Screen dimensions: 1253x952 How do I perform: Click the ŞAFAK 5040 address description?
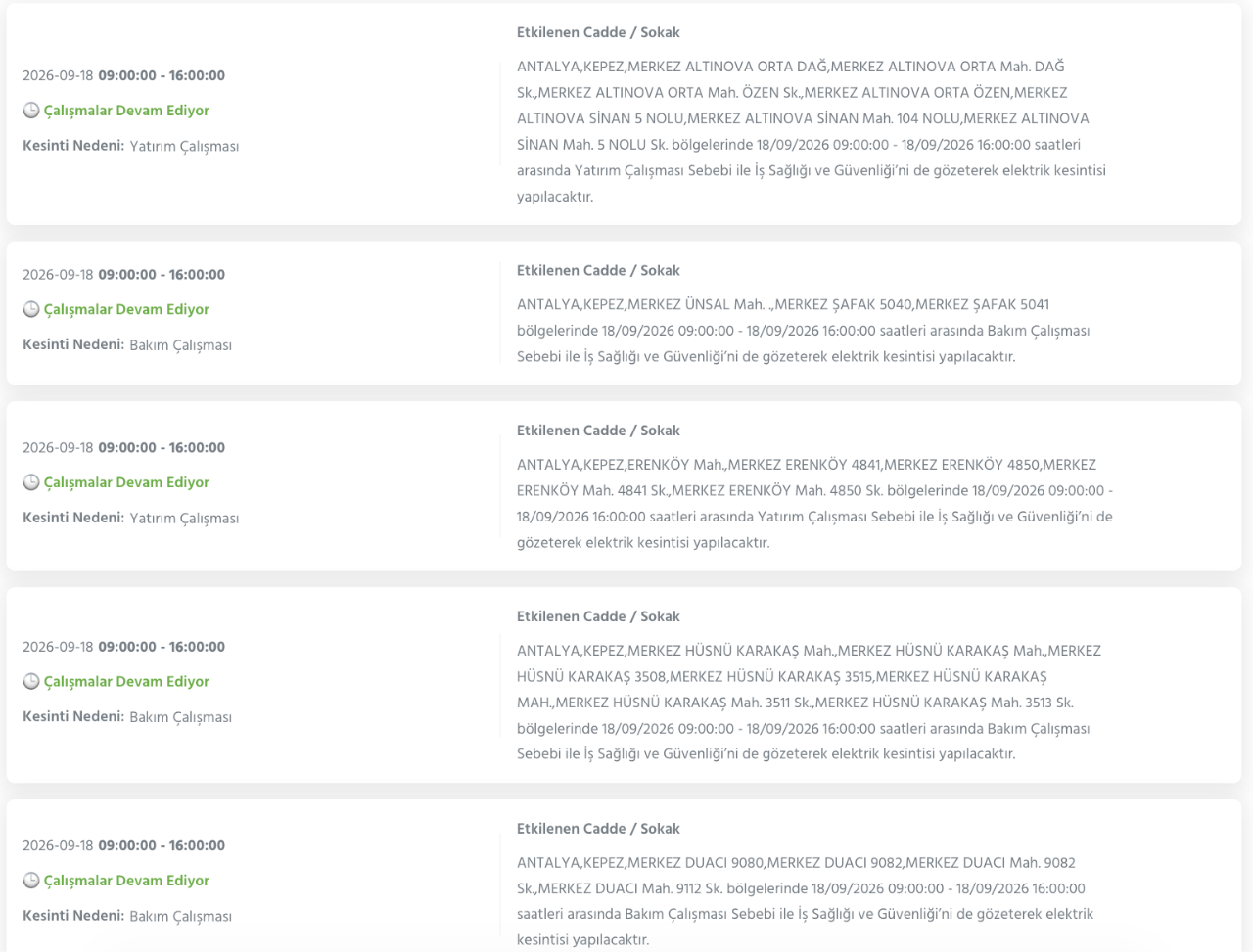coord(804,331)
